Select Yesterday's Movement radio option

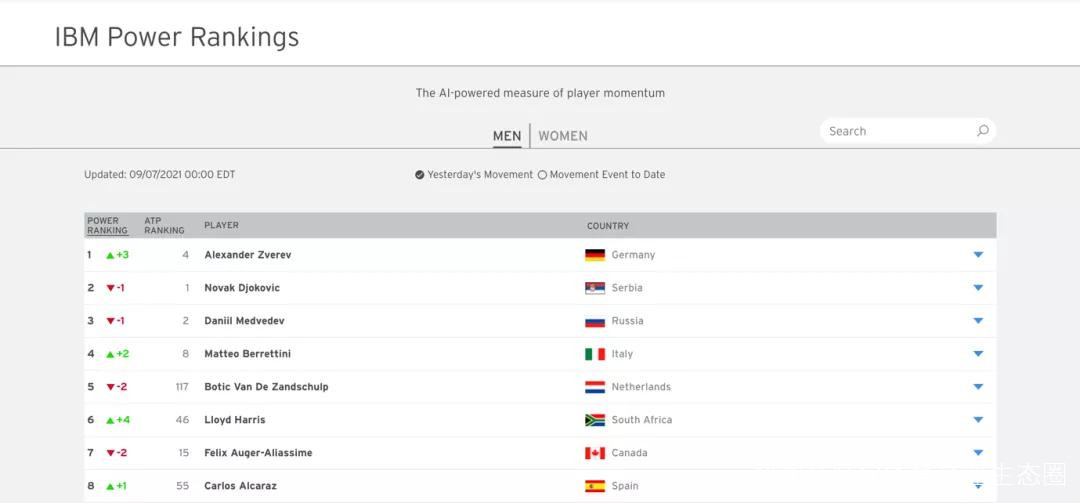tap(420, 175)
